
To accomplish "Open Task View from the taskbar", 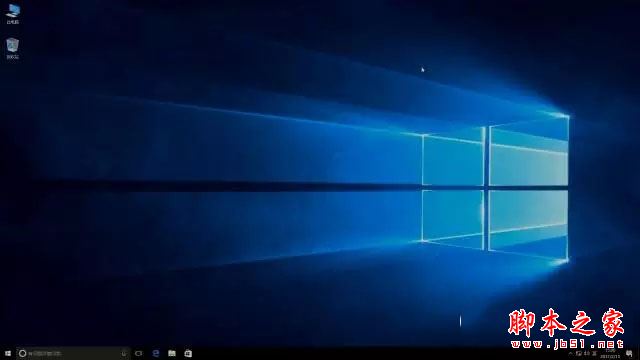I will (139, 353).
